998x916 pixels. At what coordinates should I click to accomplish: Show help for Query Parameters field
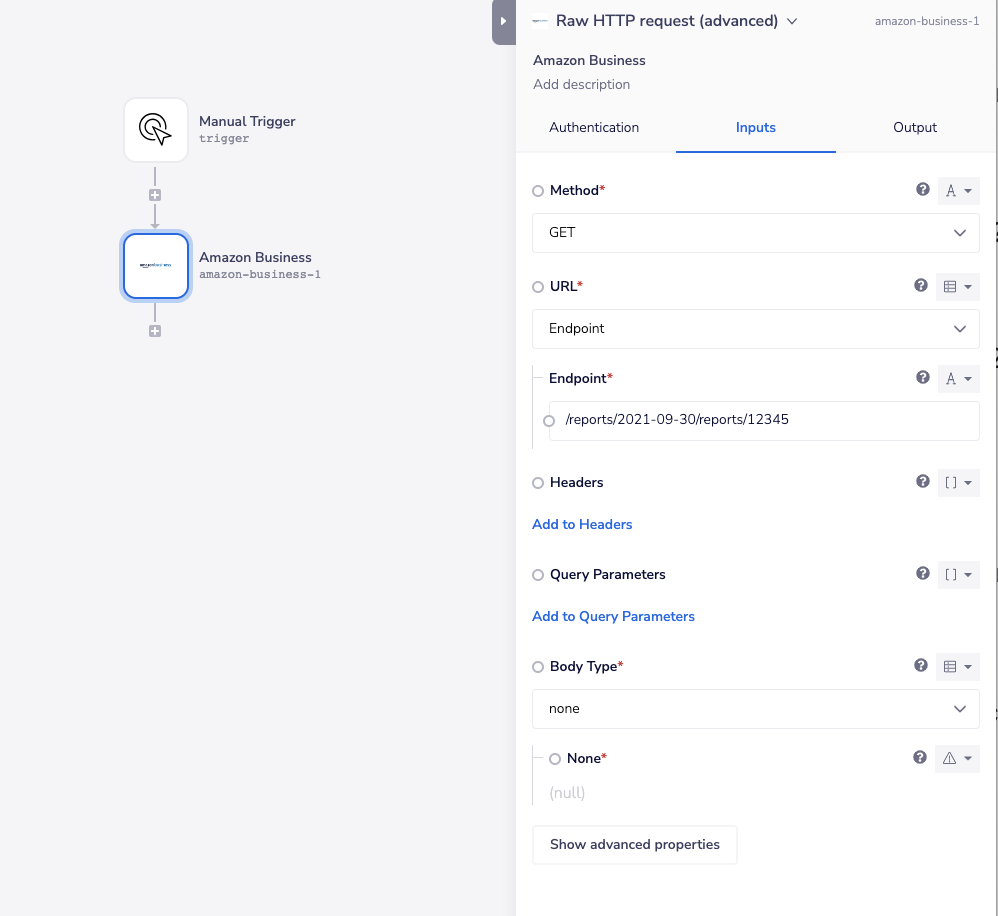923,574
